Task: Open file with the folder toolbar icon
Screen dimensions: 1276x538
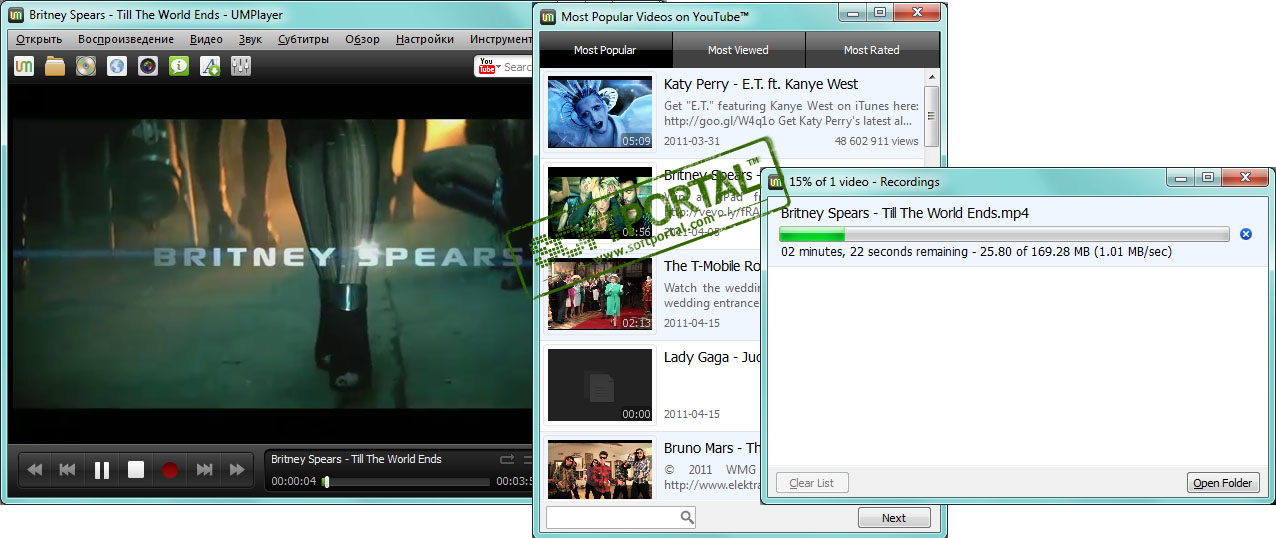Action: [55, 66]
